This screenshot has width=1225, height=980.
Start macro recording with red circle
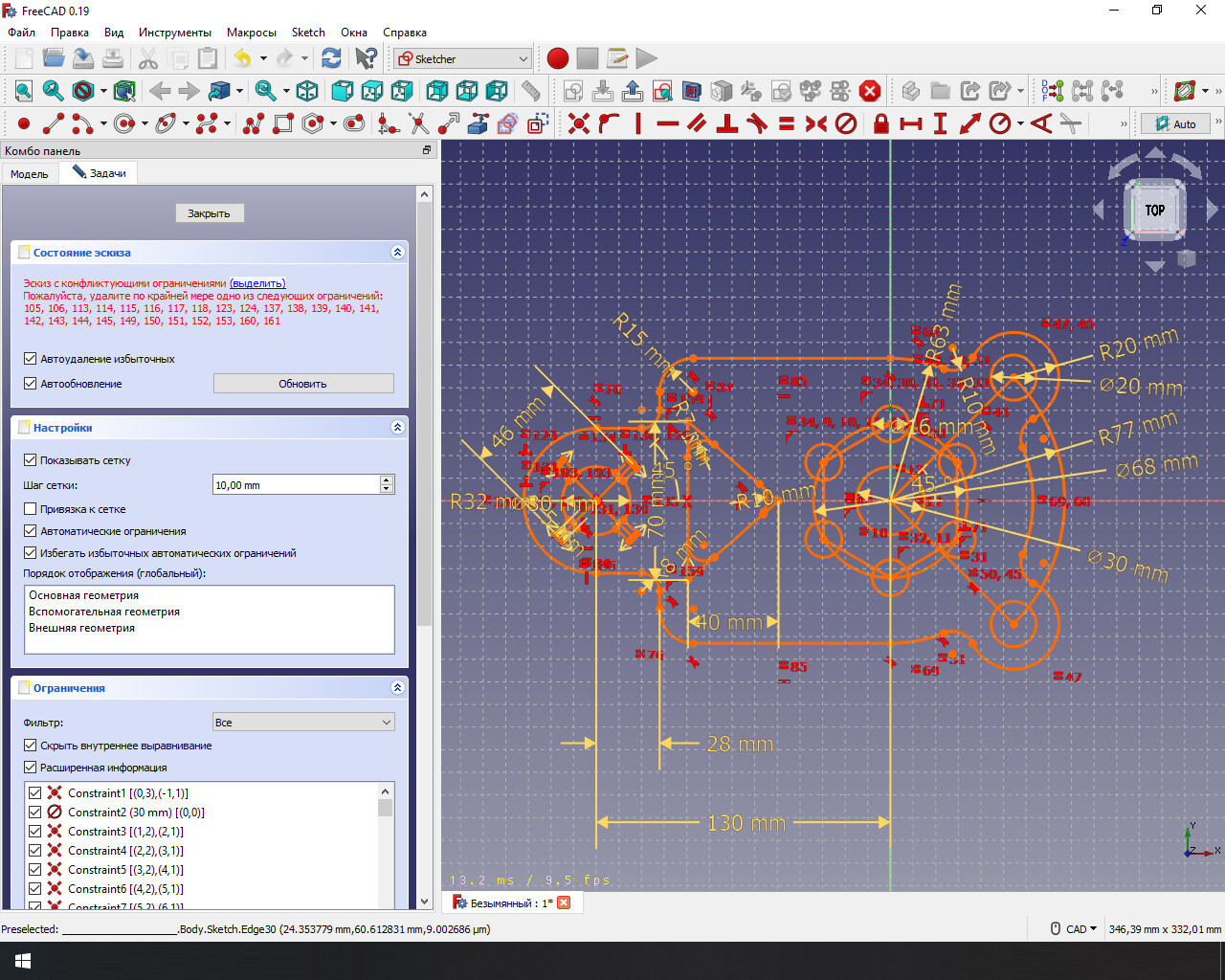click(558, 58)
